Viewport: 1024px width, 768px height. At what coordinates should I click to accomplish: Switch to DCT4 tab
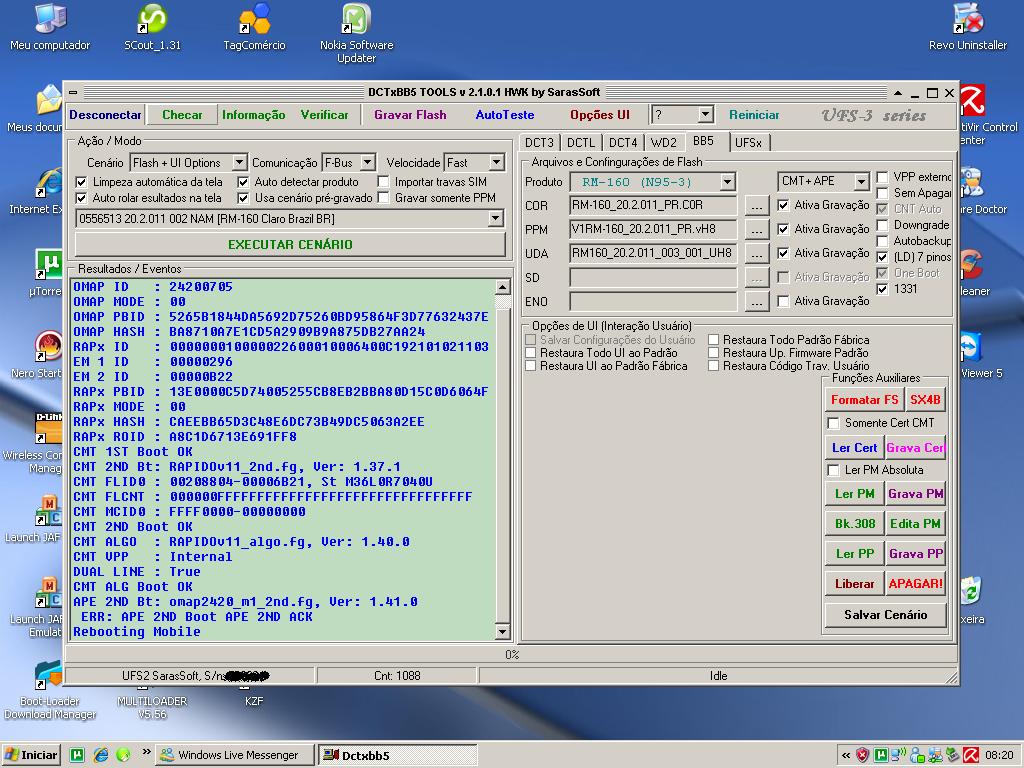pos(622,142)
